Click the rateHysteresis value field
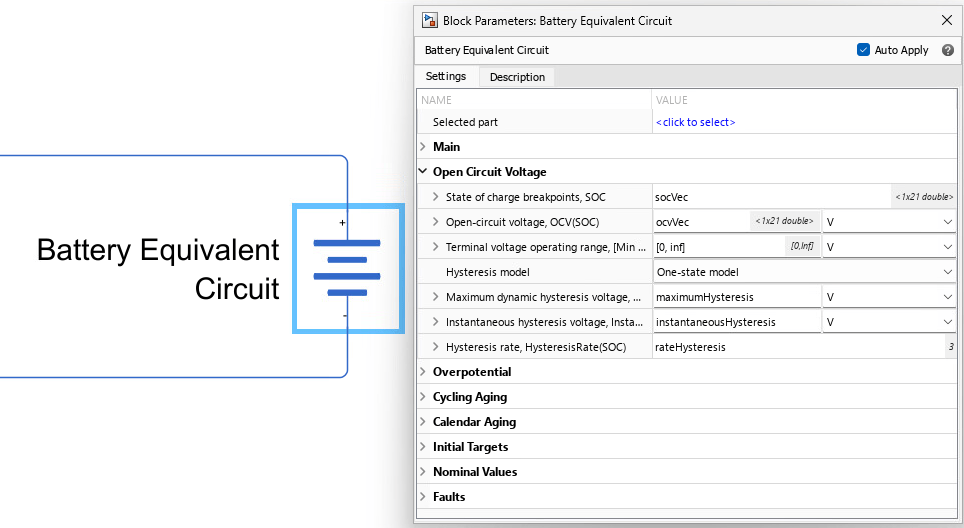The height and width of the screenshot is (528, 964). (x=799, y=347)
